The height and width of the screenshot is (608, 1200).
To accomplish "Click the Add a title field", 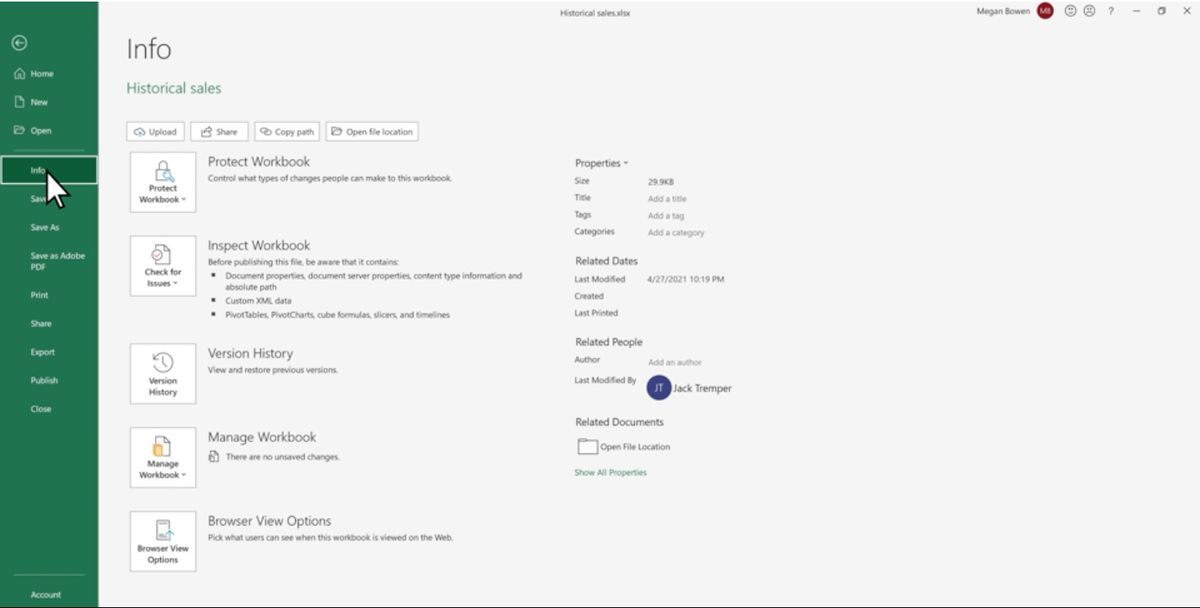I will click(667, 199).
